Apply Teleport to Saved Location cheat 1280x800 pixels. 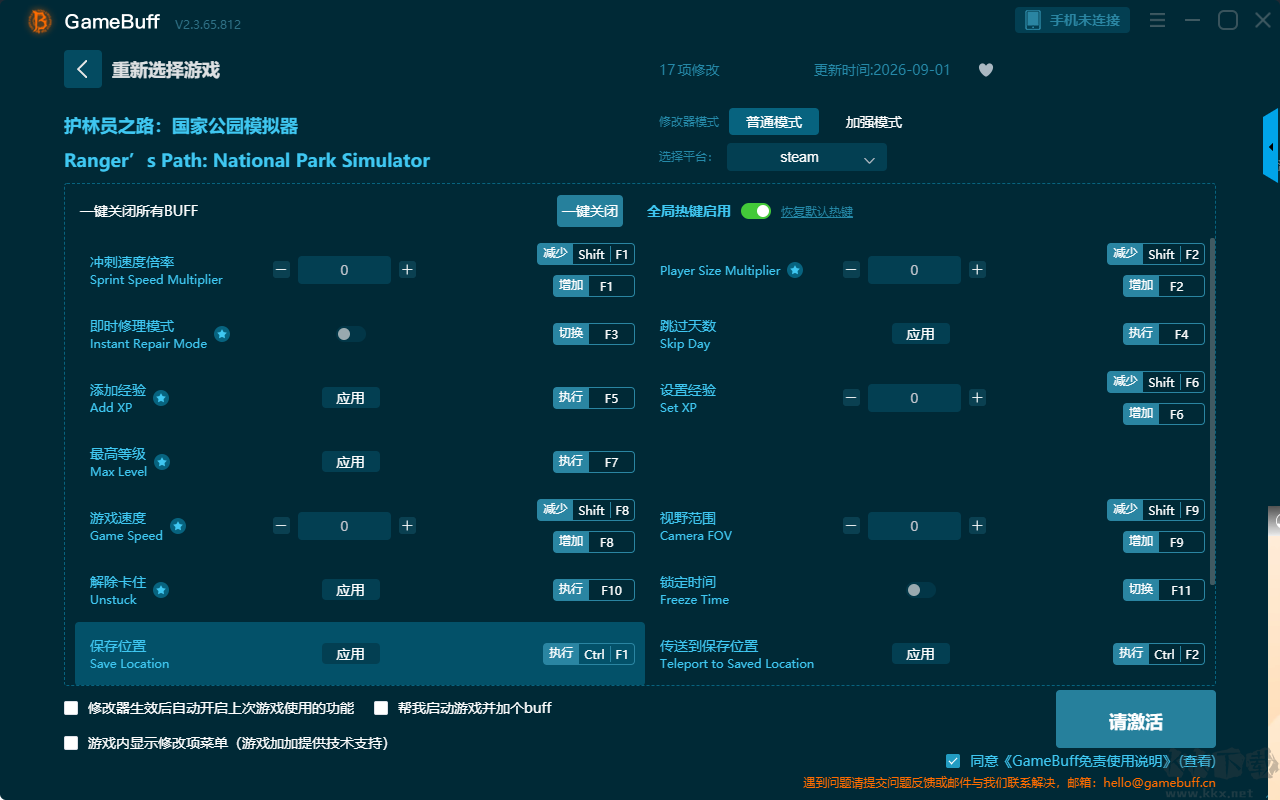coord(920,654)
